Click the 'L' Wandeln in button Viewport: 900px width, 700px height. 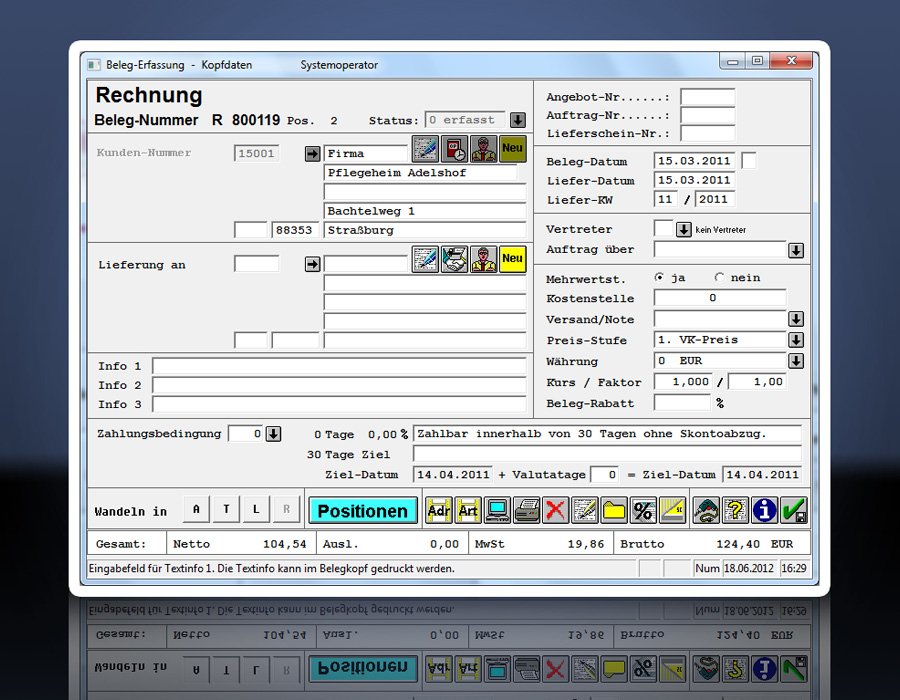256,510
